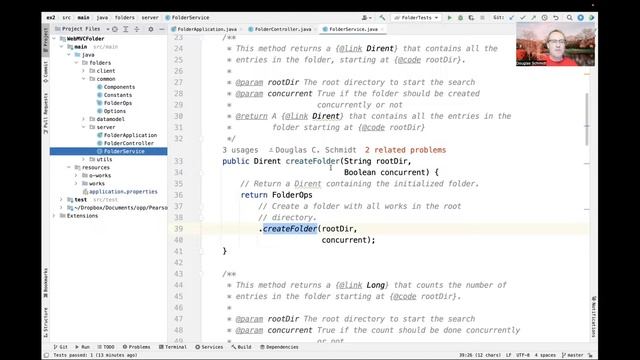Click the Git rollback icon
The image size is (640, 360).
tap(556, 18)
